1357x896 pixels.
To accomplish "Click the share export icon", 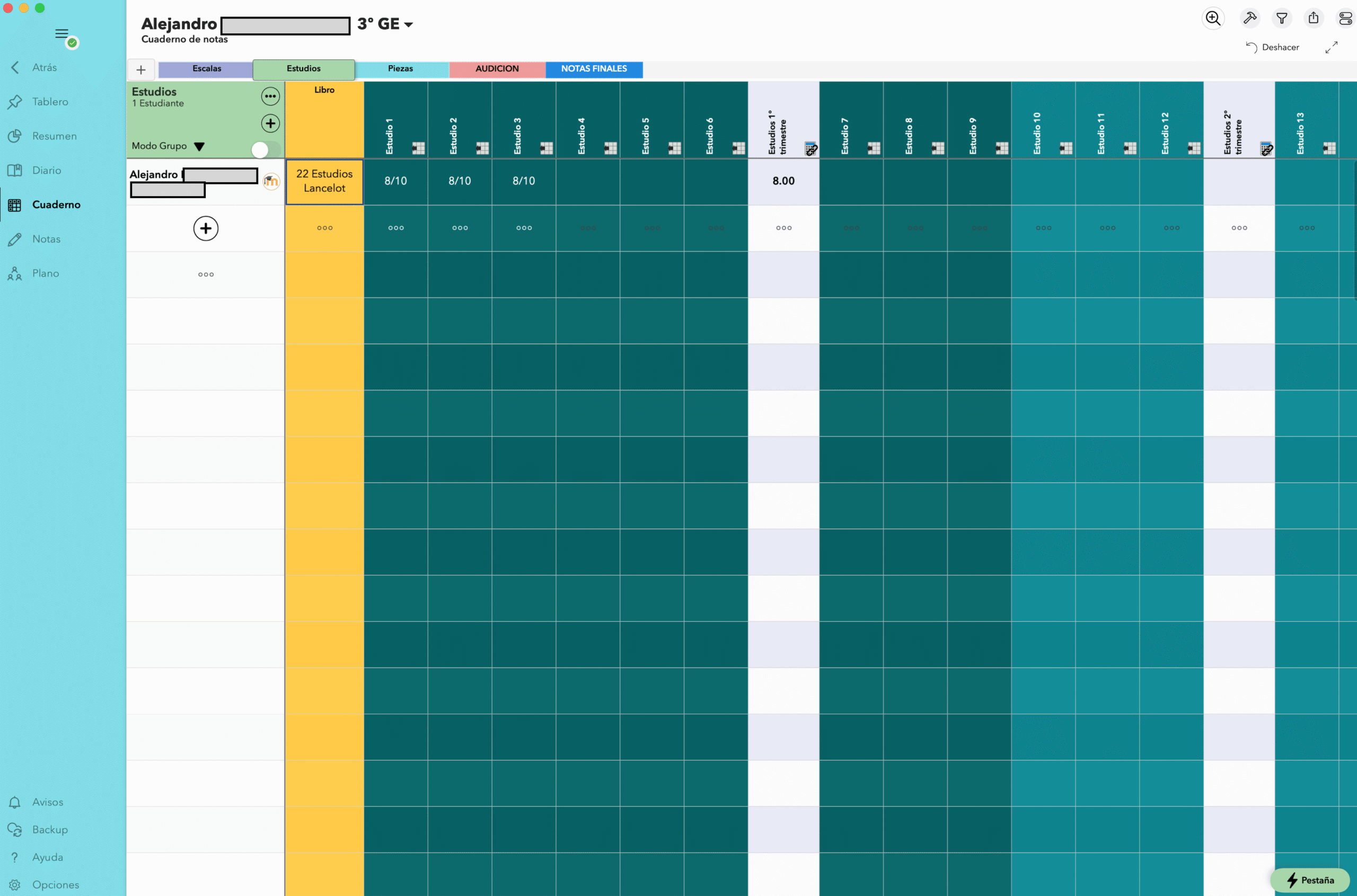I will pos(1314,19).
